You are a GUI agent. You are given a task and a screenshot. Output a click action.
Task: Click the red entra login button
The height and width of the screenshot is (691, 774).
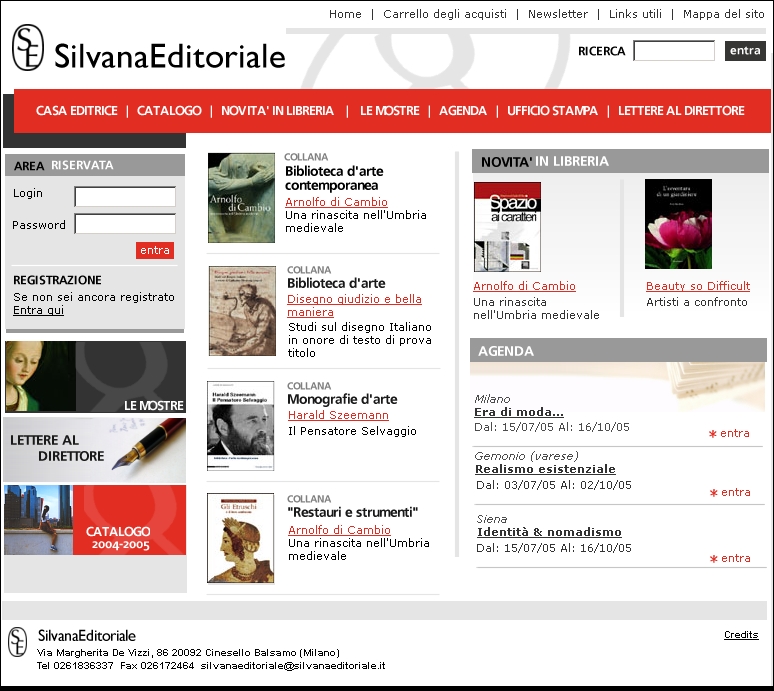(155, 250)
